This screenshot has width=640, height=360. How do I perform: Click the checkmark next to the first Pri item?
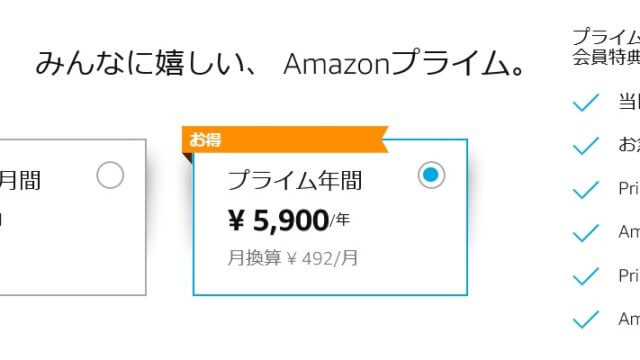586,189
